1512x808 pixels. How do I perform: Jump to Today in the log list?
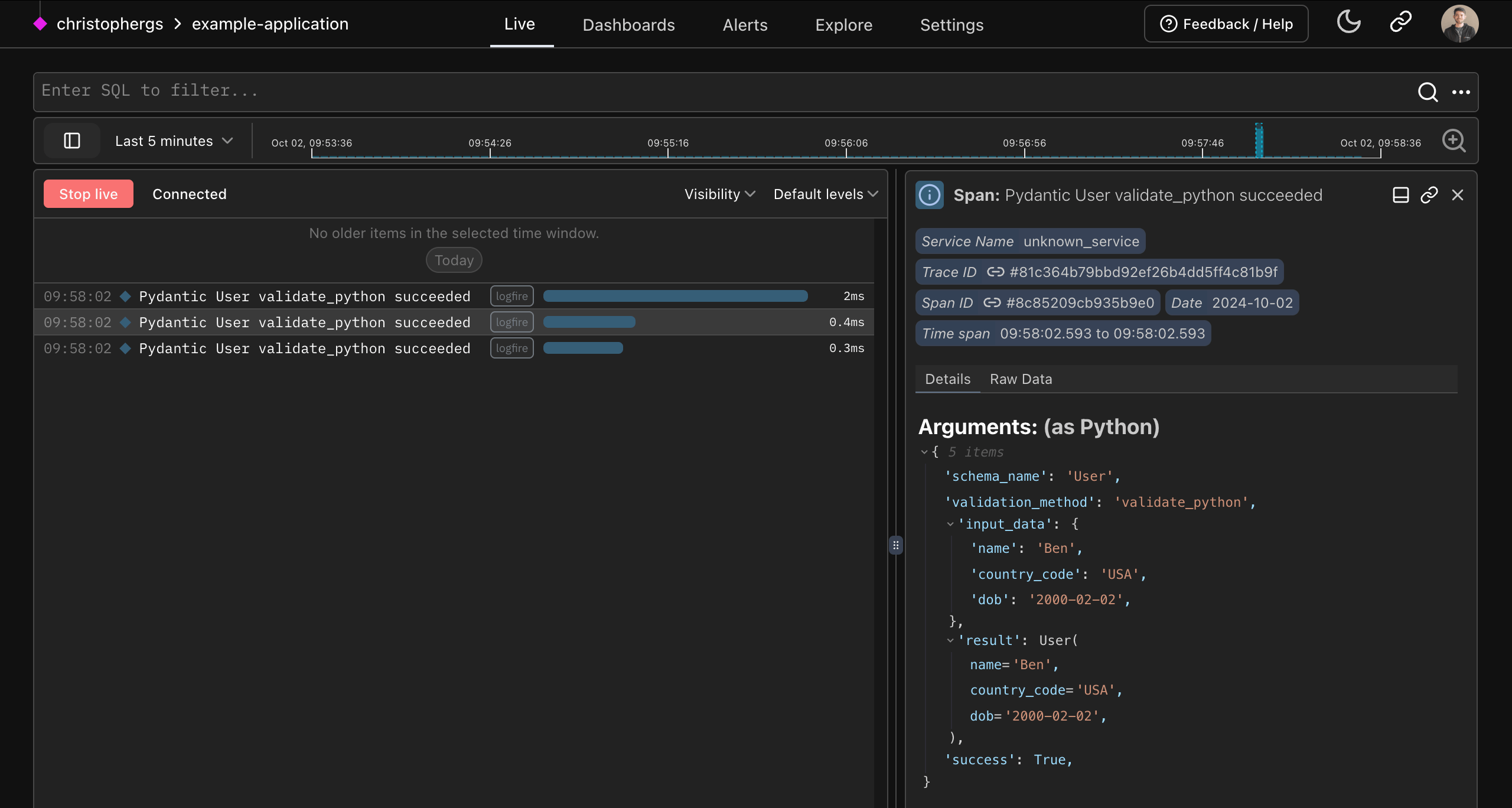click(453, 260)
